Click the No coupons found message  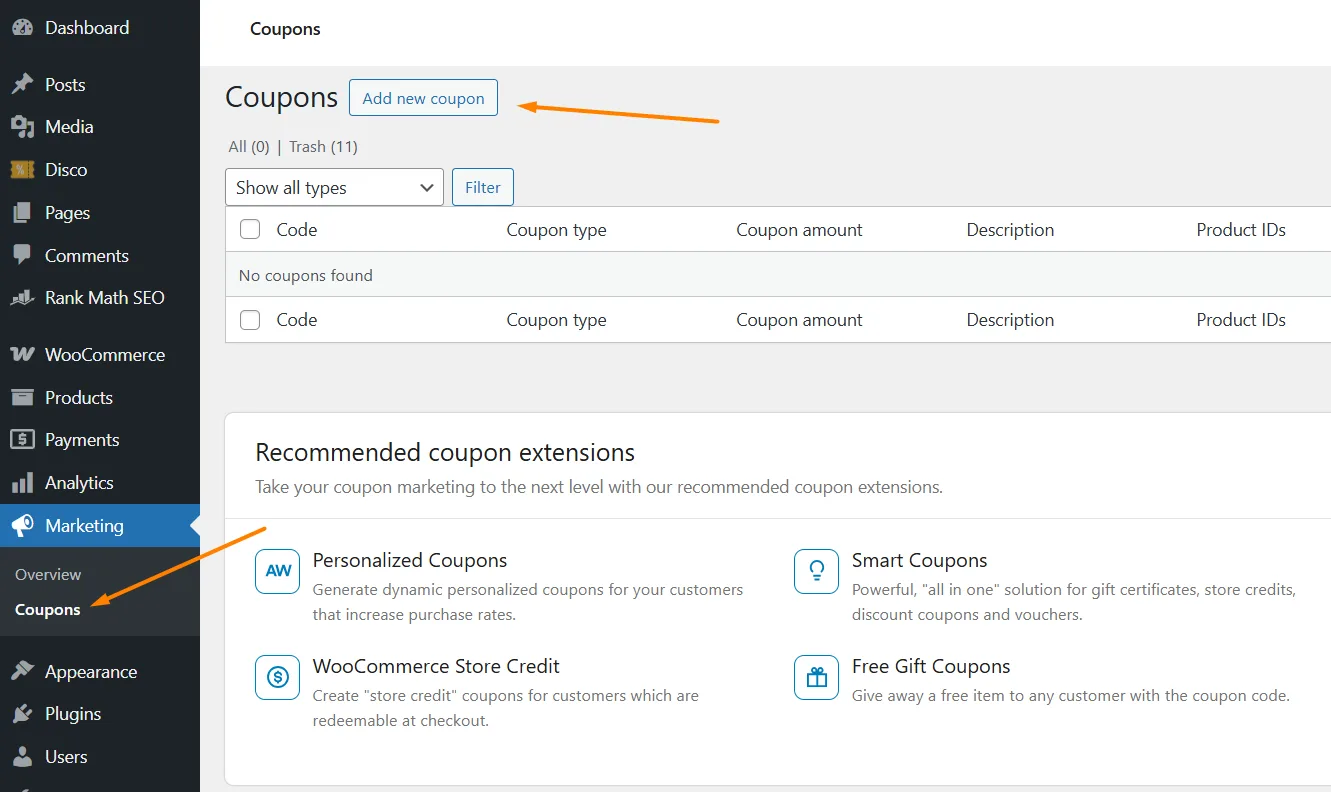(x=306, y=275)
